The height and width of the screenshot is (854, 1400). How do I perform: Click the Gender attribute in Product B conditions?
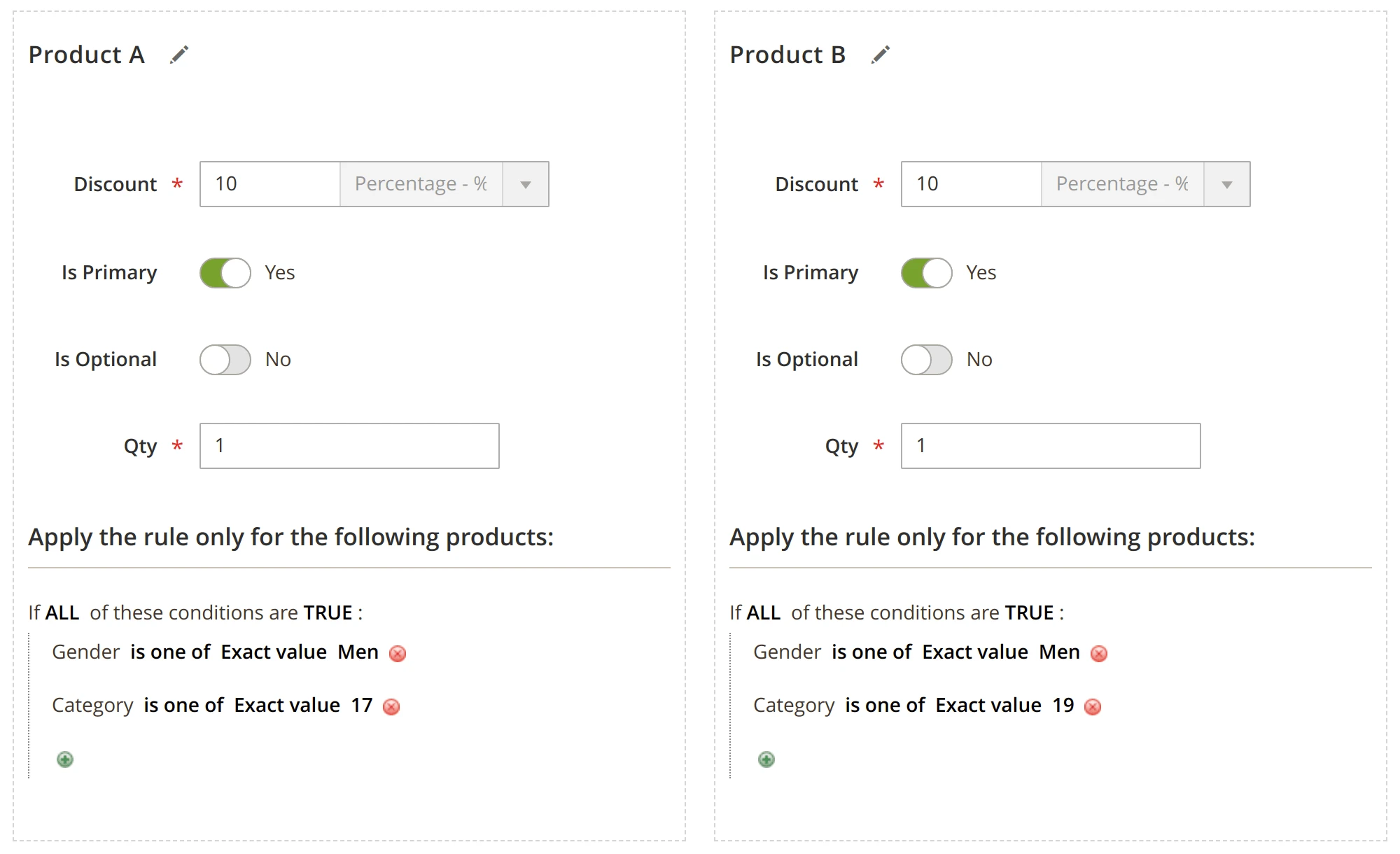(787, 652)
